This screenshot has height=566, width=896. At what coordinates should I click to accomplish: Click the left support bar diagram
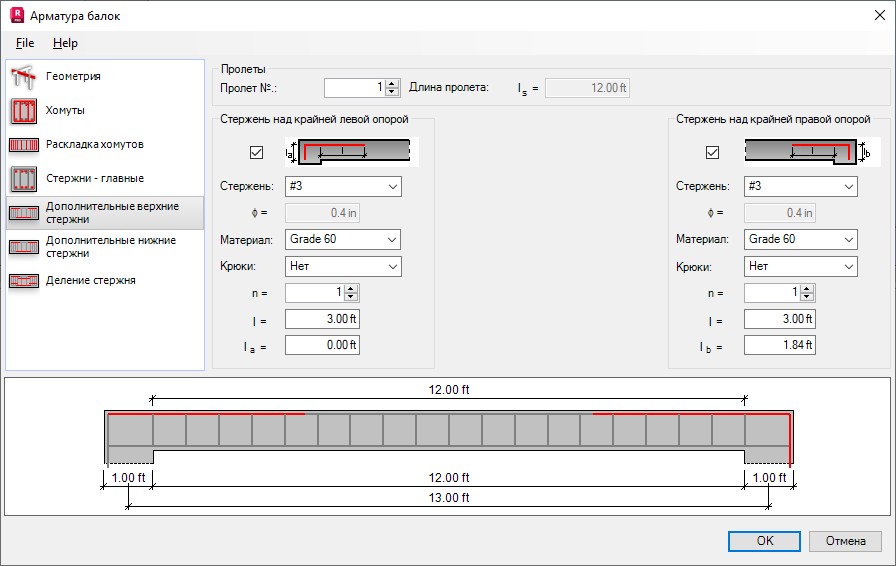tap(351, 152)
